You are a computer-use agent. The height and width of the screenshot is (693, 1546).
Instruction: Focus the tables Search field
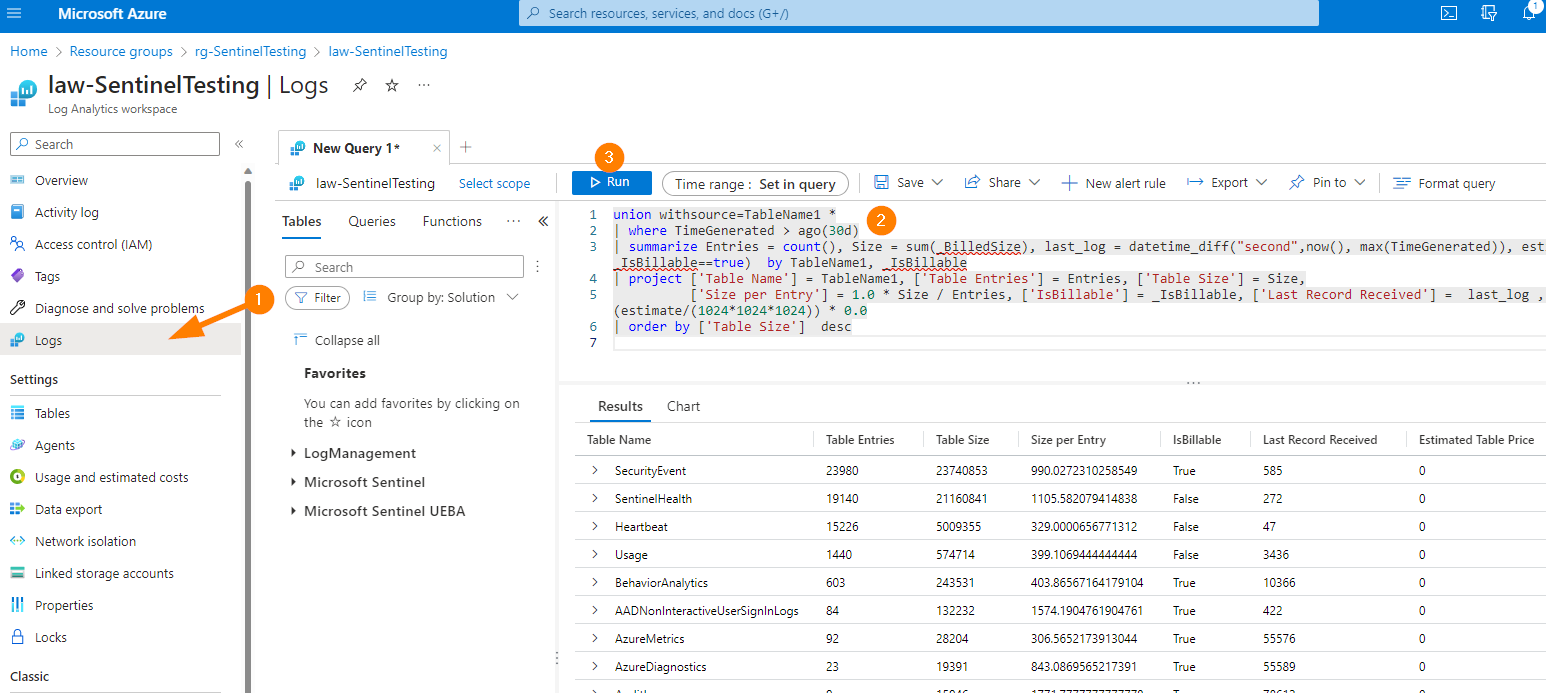pyautogui.click(x=405, y=267)
